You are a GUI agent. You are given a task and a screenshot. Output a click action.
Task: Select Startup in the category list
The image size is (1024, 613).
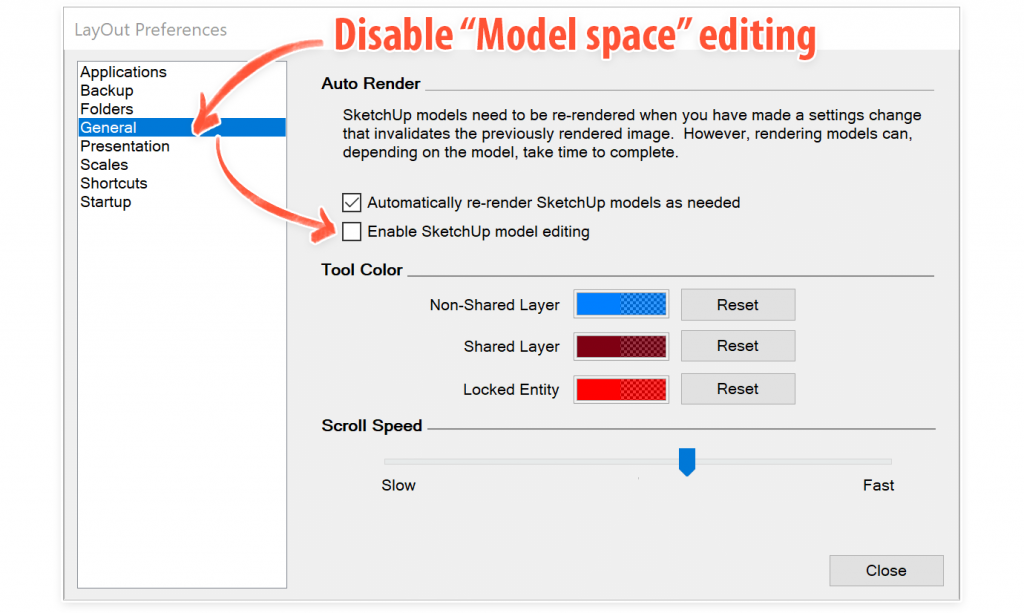(x=105, y=202)
